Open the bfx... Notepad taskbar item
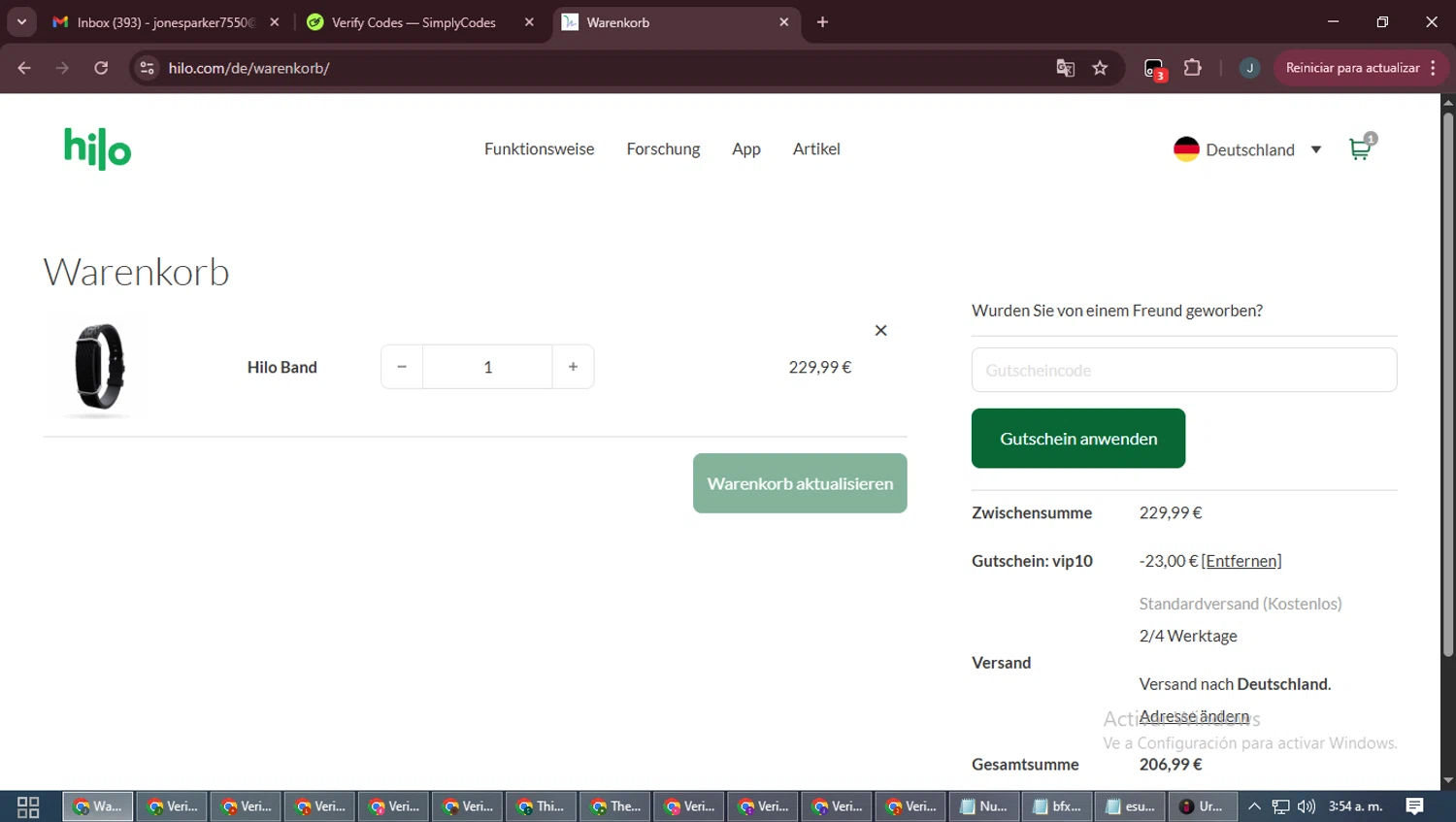Image resolution: width=1456 pixels, height=822 pixels. tap(1057, 806)
